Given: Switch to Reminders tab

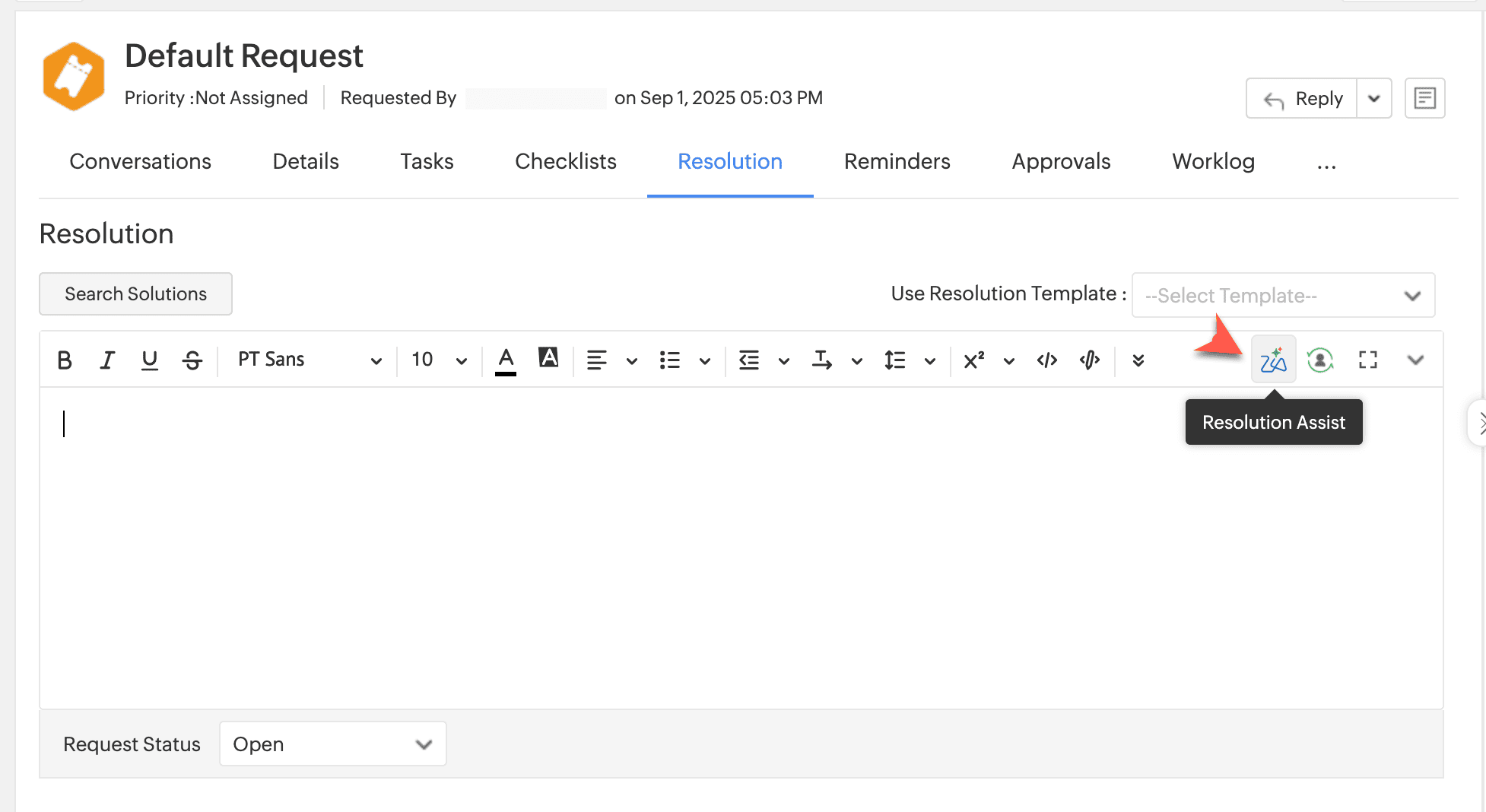Looking at the screenshot, I should click(897, 161).
